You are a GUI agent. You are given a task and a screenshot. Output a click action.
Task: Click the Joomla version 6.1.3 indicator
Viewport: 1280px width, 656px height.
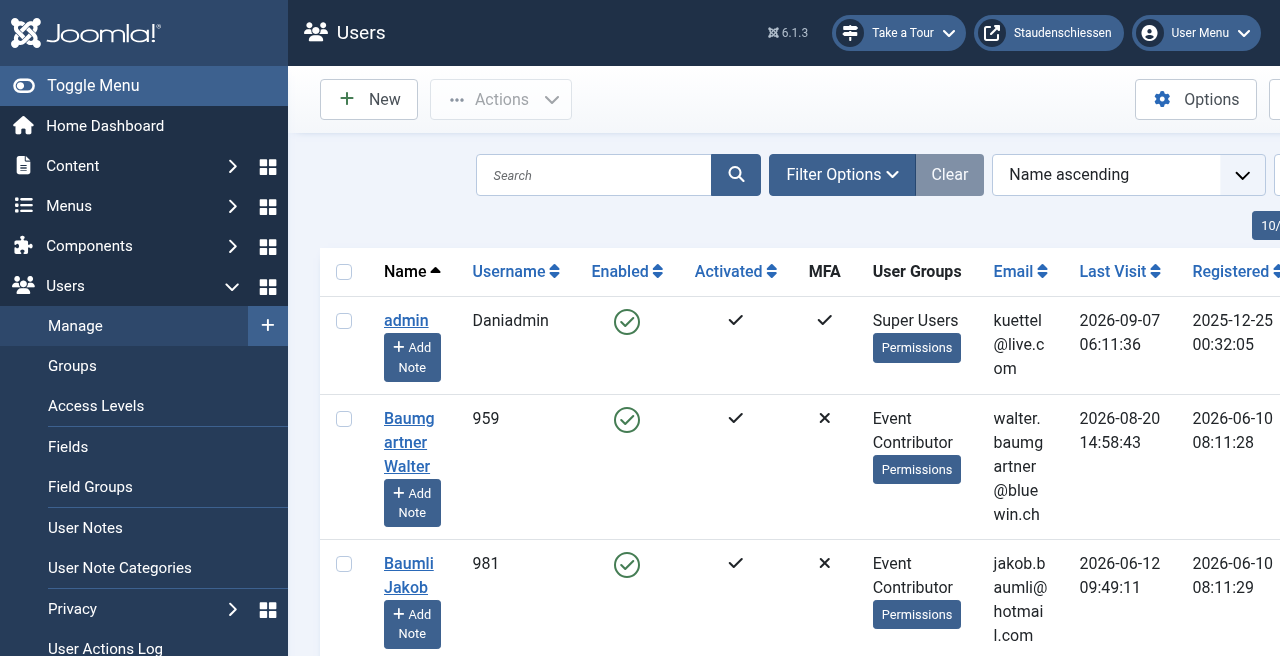tap(788, 33)
